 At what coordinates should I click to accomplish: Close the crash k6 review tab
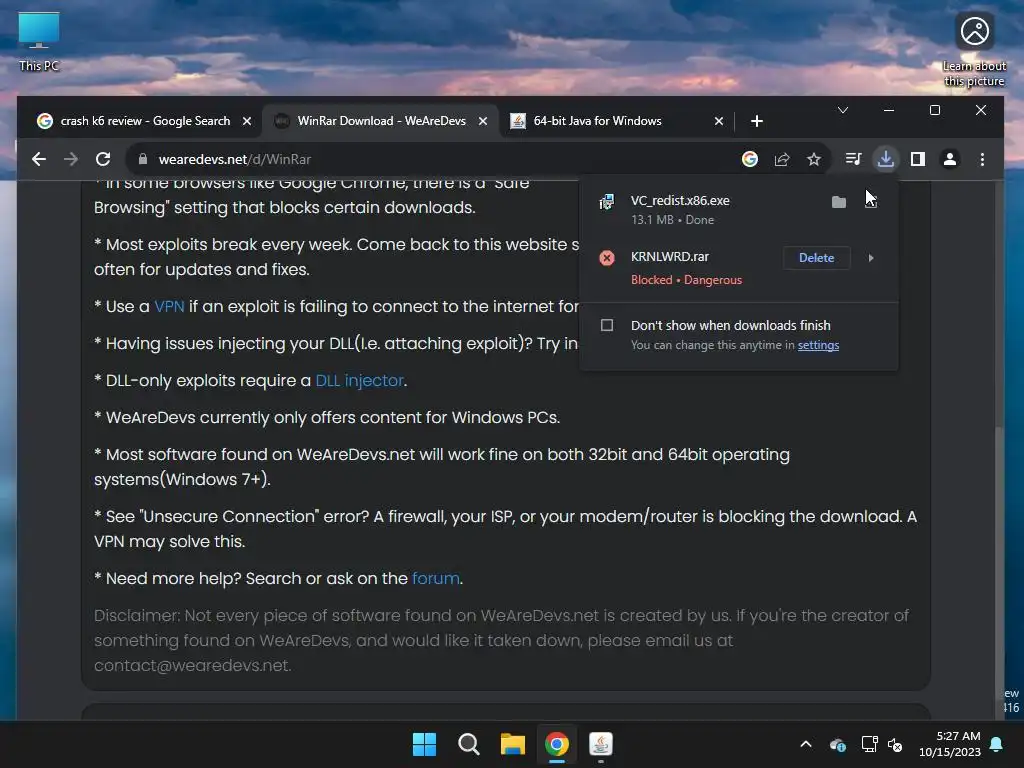pos(247,121)
